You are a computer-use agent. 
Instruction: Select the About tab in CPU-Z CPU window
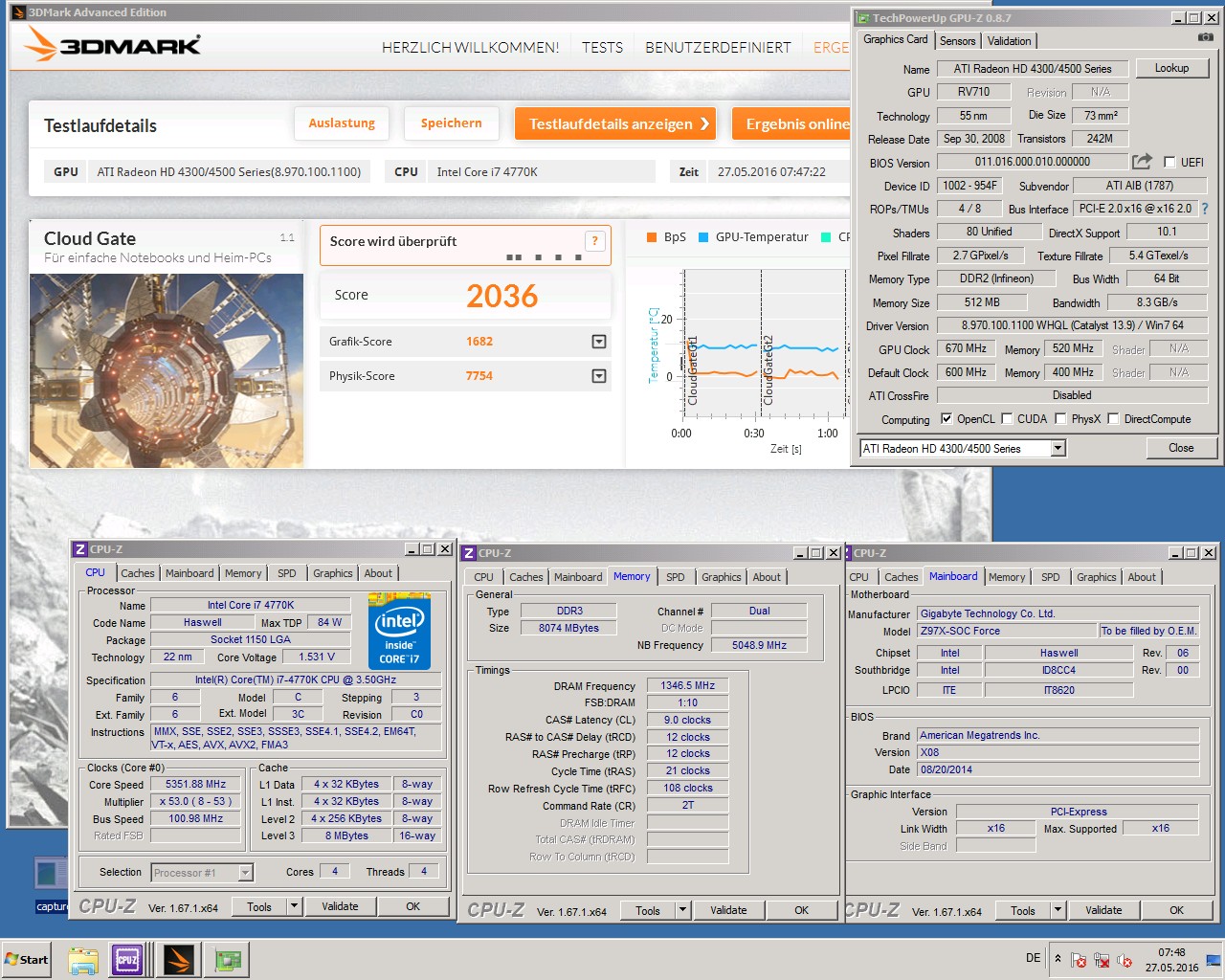tap(378, 573)
